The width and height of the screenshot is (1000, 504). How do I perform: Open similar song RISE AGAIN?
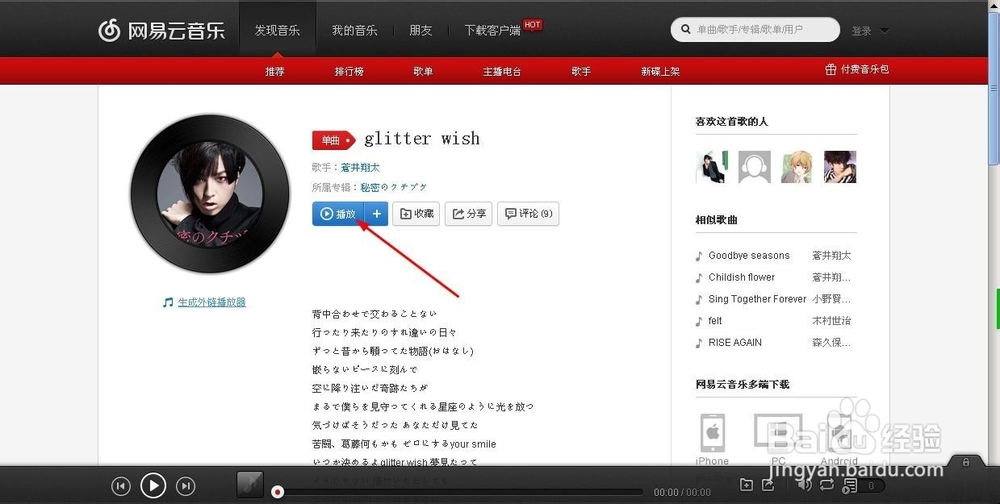click(x=735, y=342)
